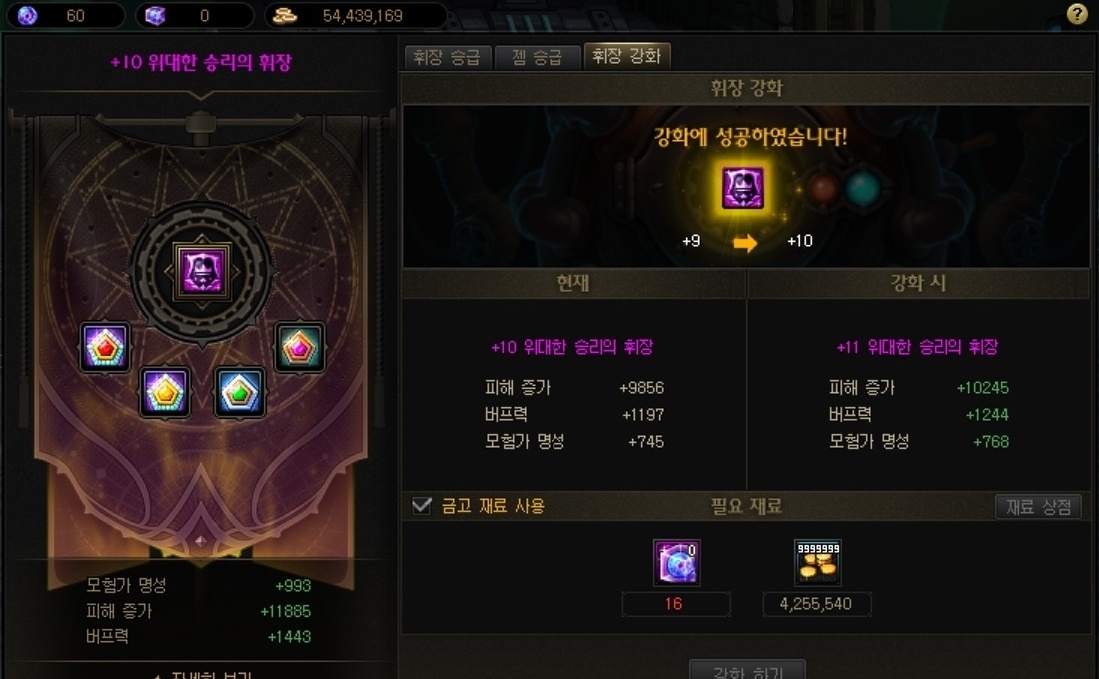Select the green gem slot
1099x679 pixels.
point(240,392)
